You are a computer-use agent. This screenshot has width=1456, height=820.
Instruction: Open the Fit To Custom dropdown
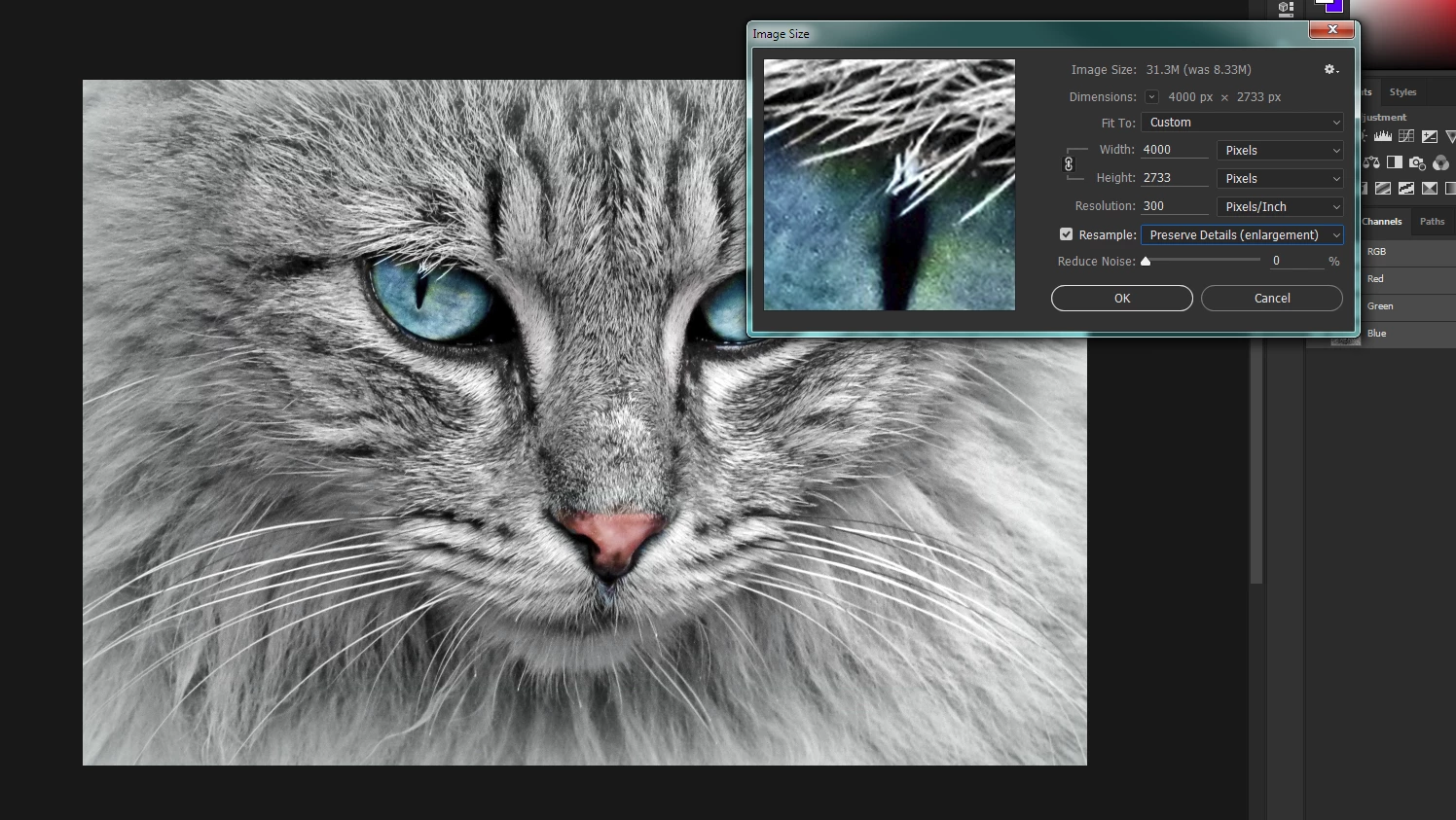1242,123
